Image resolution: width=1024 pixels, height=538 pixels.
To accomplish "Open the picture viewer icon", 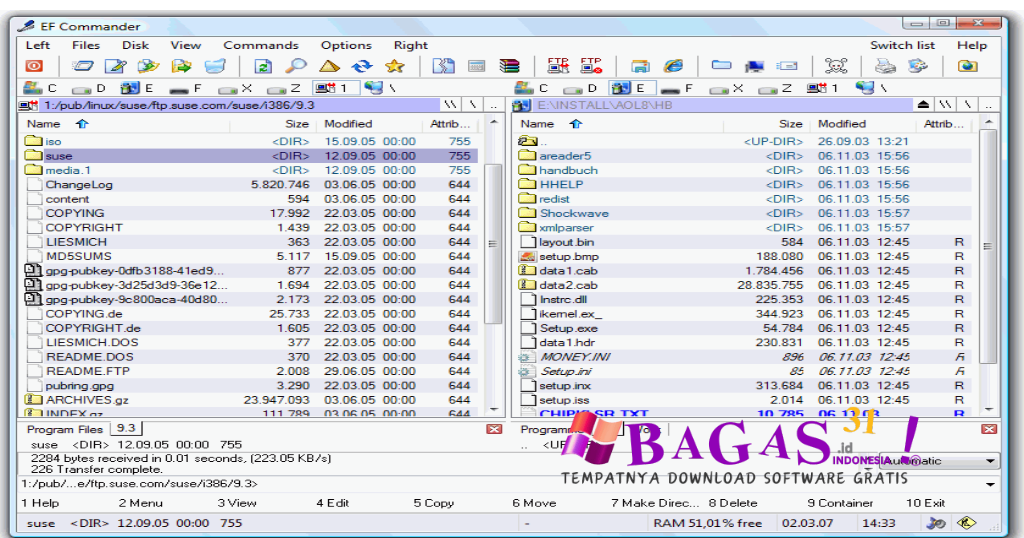I will tap(640, 66).
